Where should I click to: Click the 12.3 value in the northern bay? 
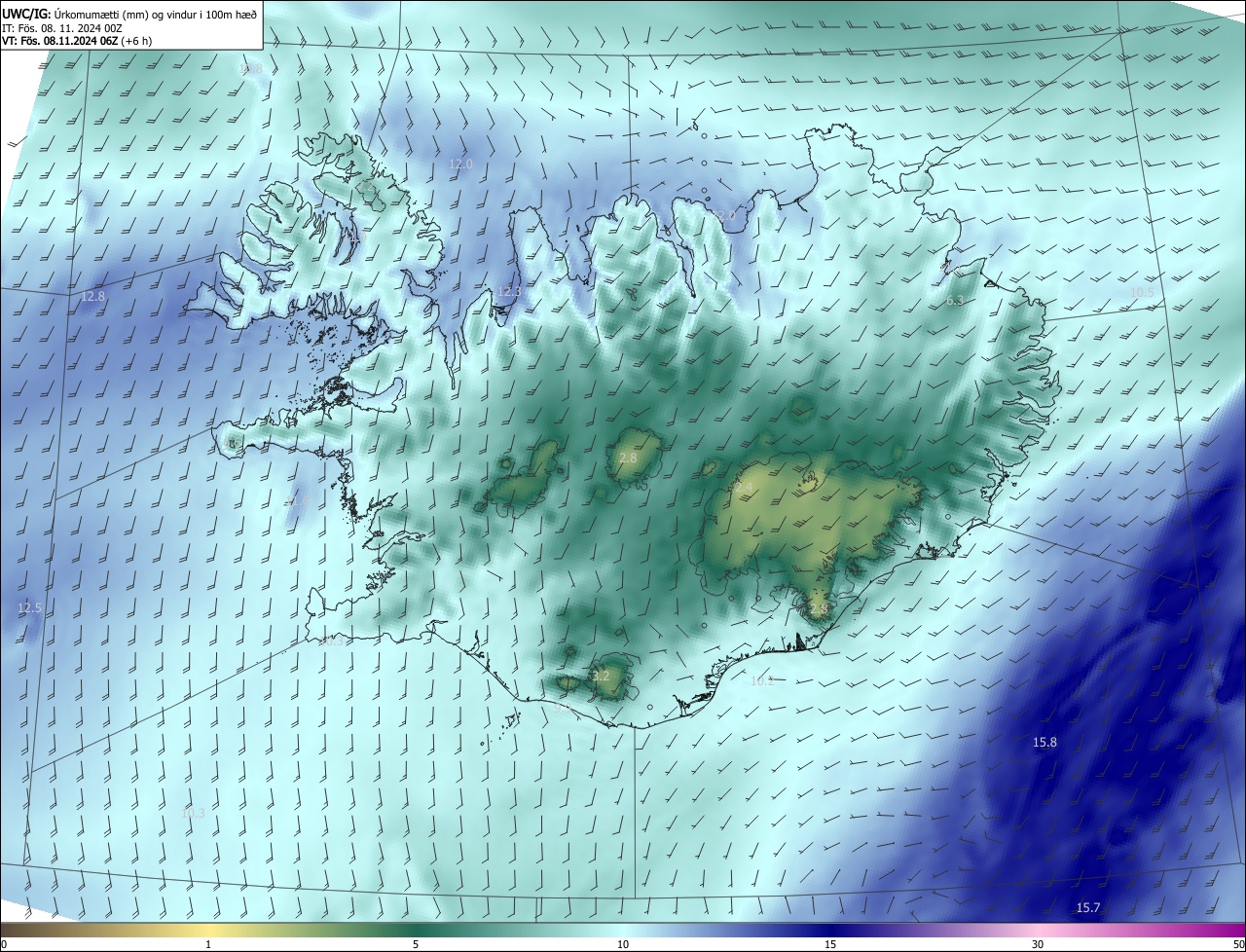click(510, 291)
